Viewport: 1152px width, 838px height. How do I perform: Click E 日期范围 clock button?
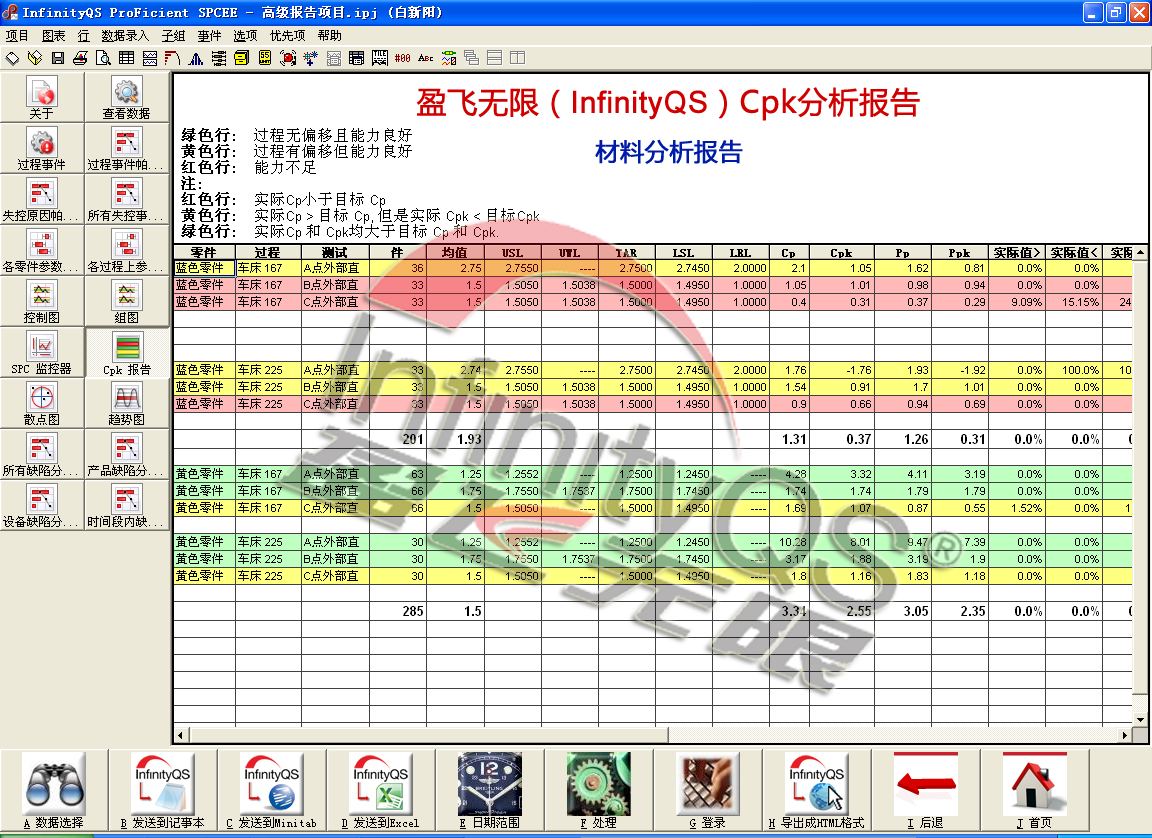(x=489, y=791)
